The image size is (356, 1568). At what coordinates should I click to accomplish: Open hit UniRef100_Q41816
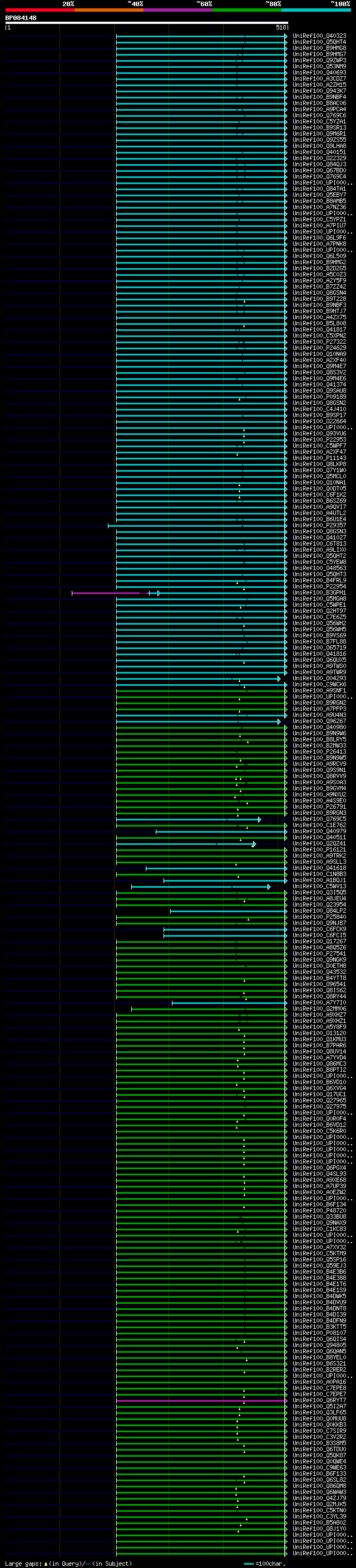(x=319, y=654)
